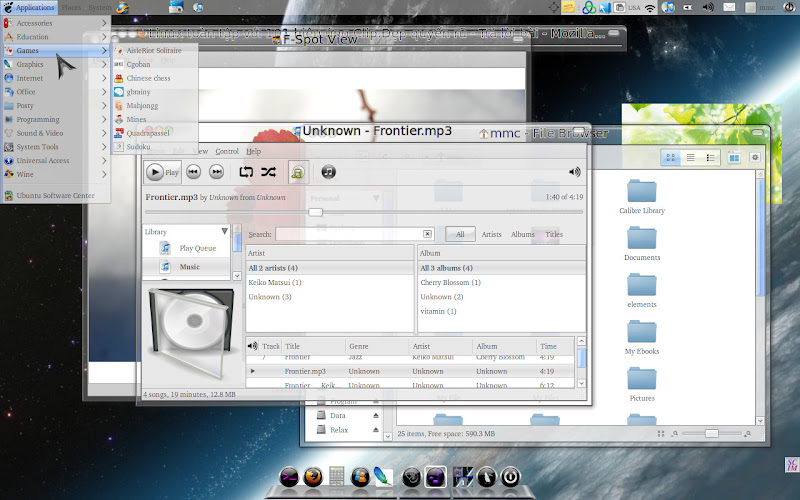Open the Help menu in Rhythmbox
Image resolution: width=800 pixels, height=500 pixels.
click(x=254, y=152)
